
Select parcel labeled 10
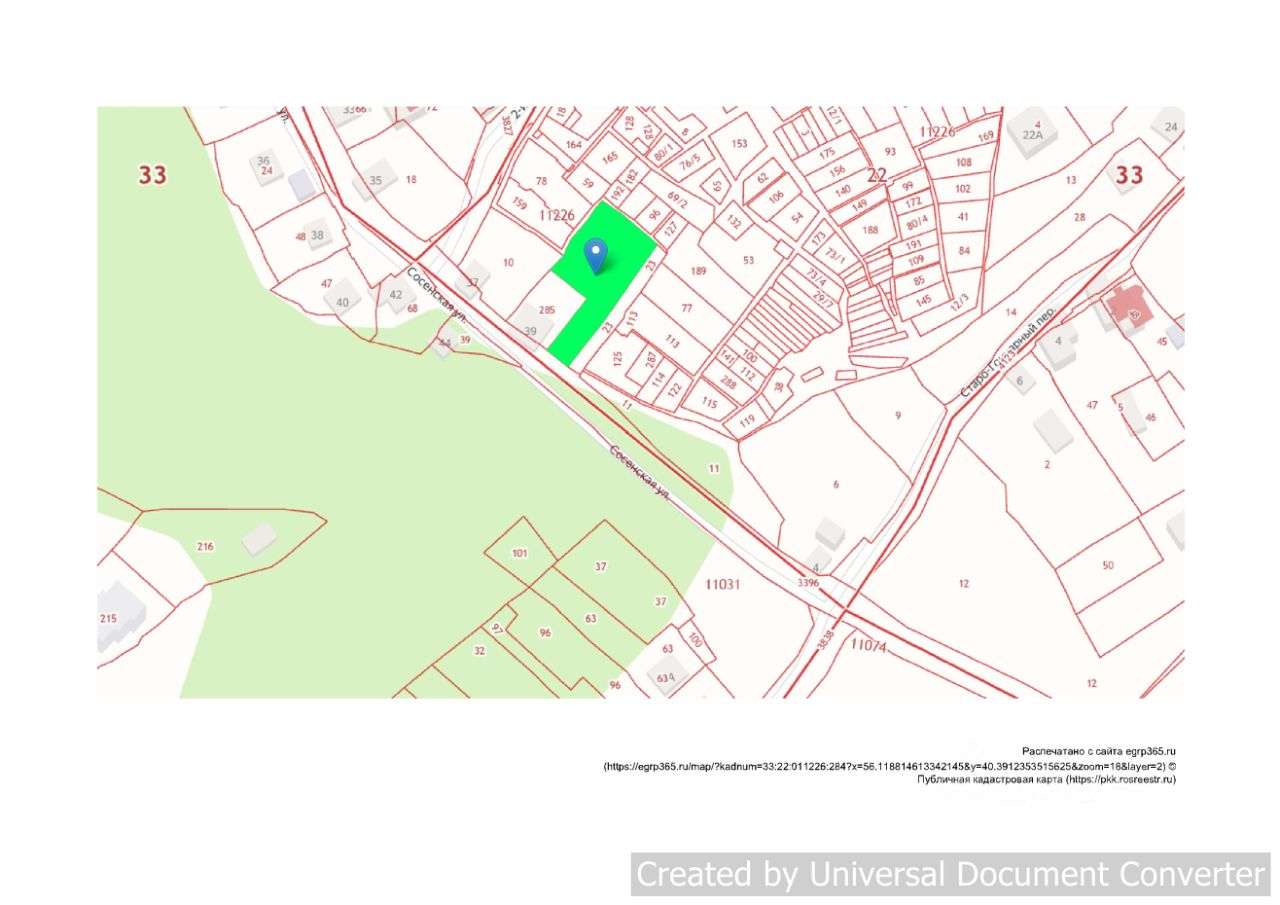pos(508,262)
